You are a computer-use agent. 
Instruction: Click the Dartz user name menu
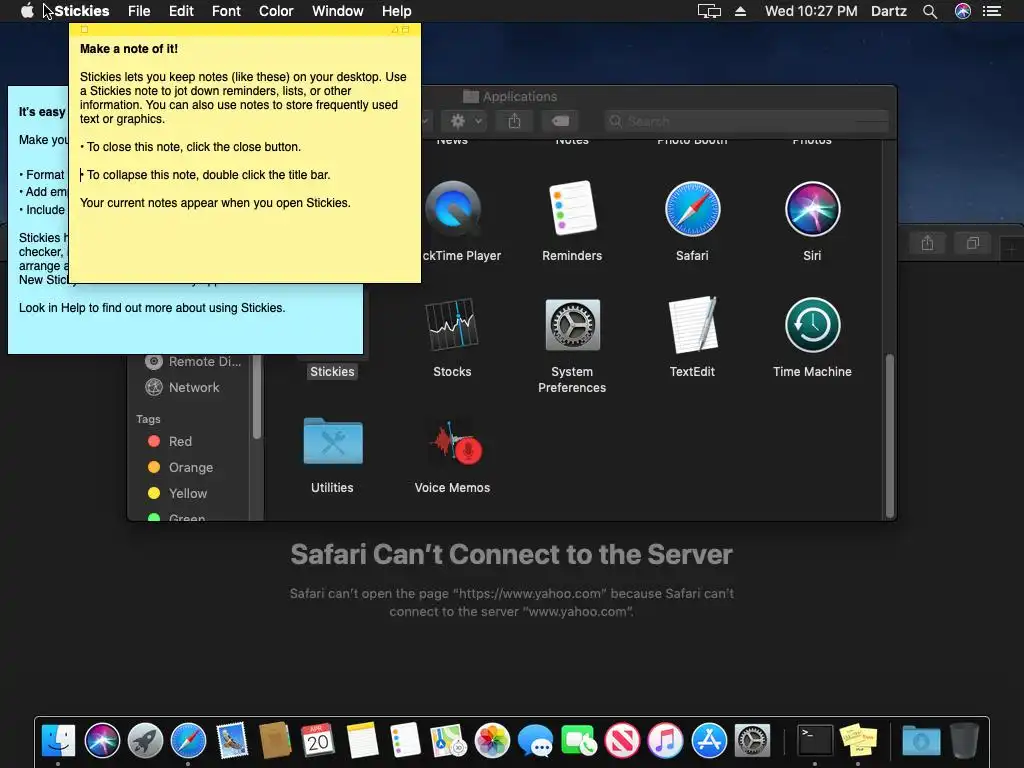[889, 11]
